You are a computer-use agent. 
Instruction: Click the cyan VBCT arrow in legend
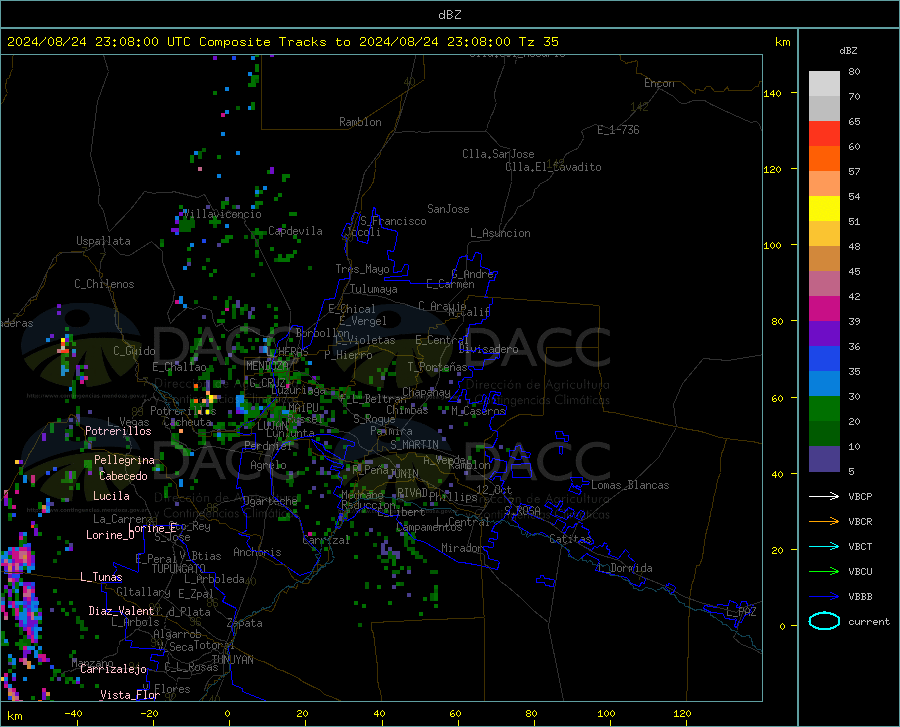[x=824, y=546]
